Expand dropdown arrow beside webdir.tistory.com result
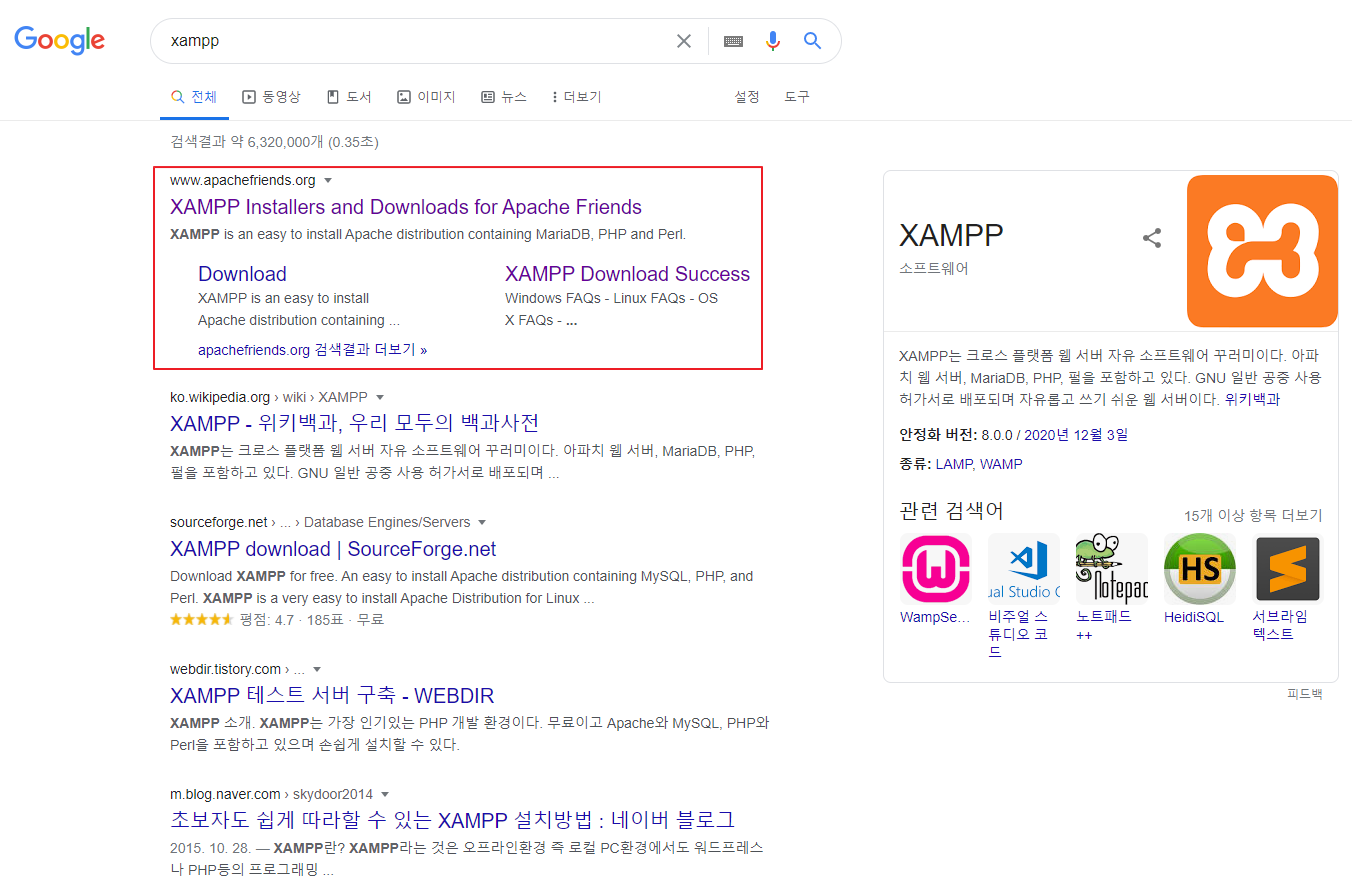The image size is (1352, 894). click(x=317, y=670)
